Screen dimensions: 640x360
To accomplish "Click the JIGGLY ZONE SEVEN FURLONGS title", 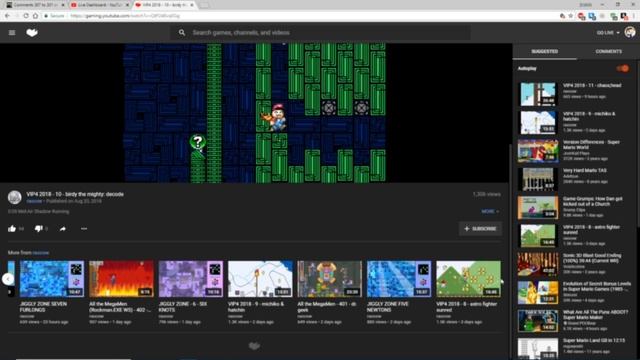I will coord(43,307).
